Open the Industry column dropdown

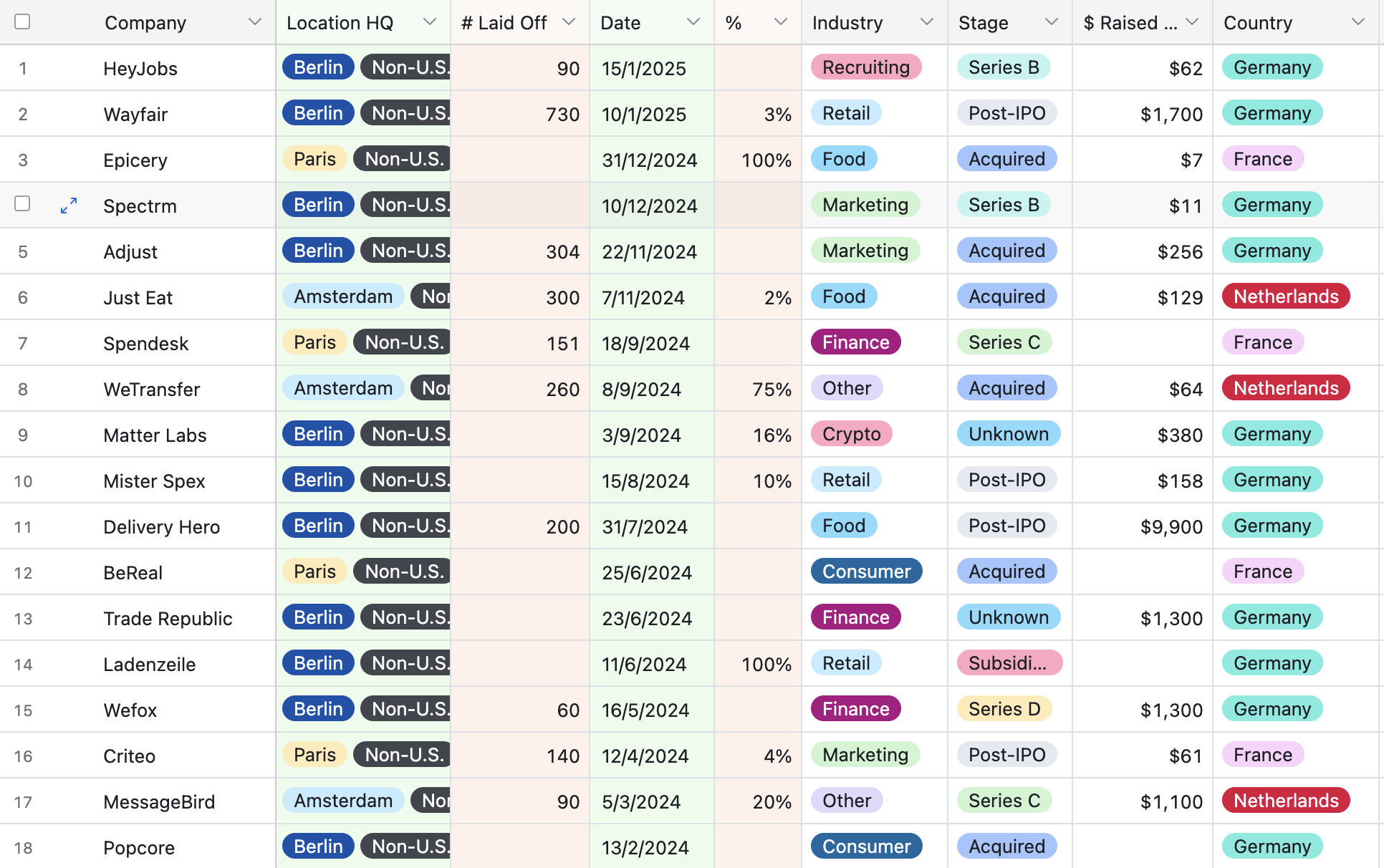pos(927,22)
